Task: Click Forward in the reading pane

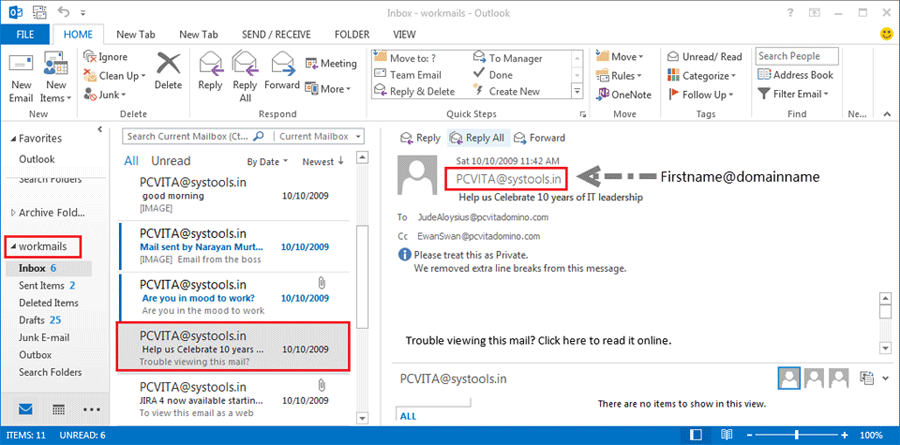Action: [539, 138]
